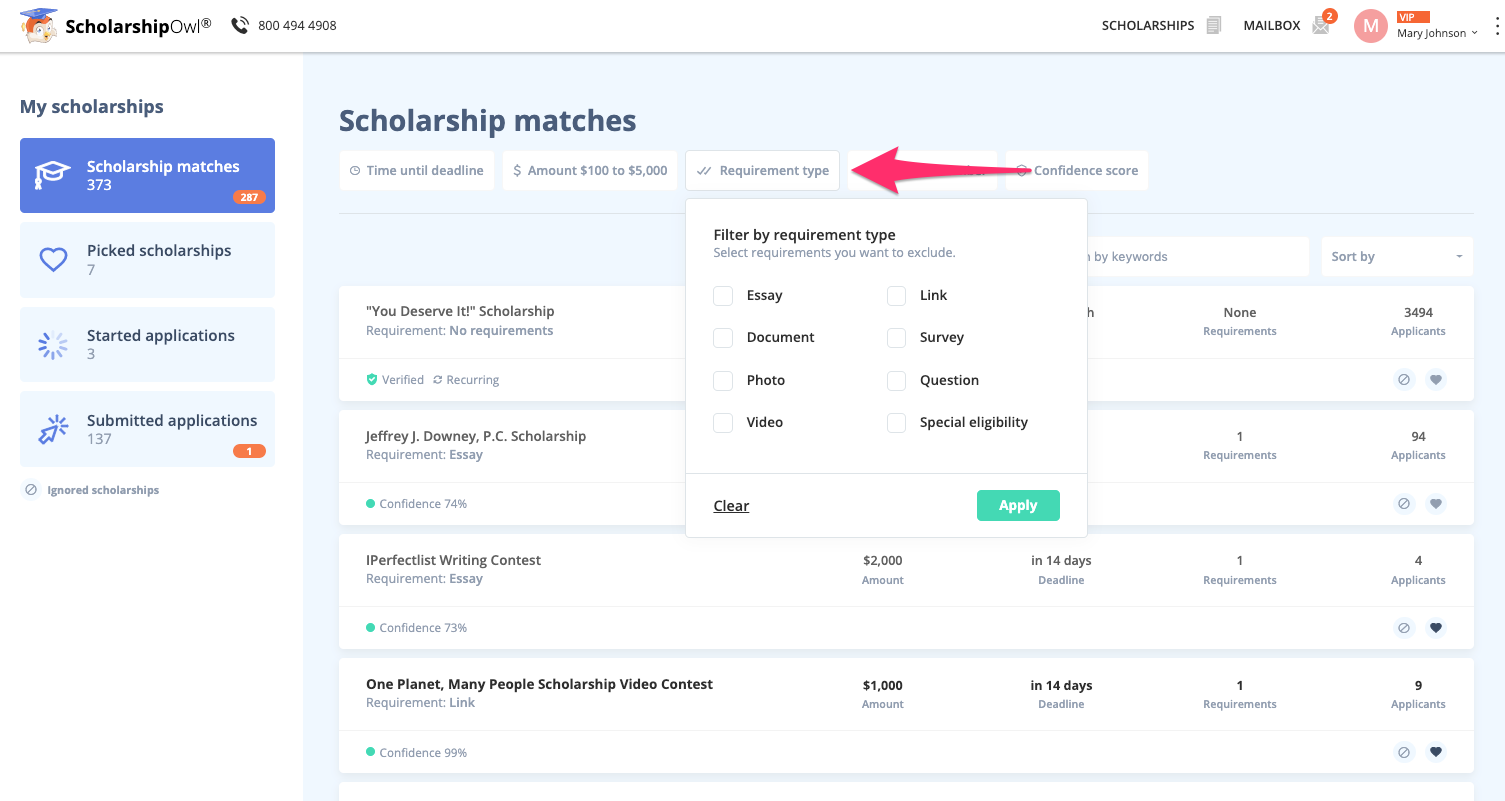Click the green Apply button
The height and width of the screenshot is (801, 1505).
pos(1018,505)
